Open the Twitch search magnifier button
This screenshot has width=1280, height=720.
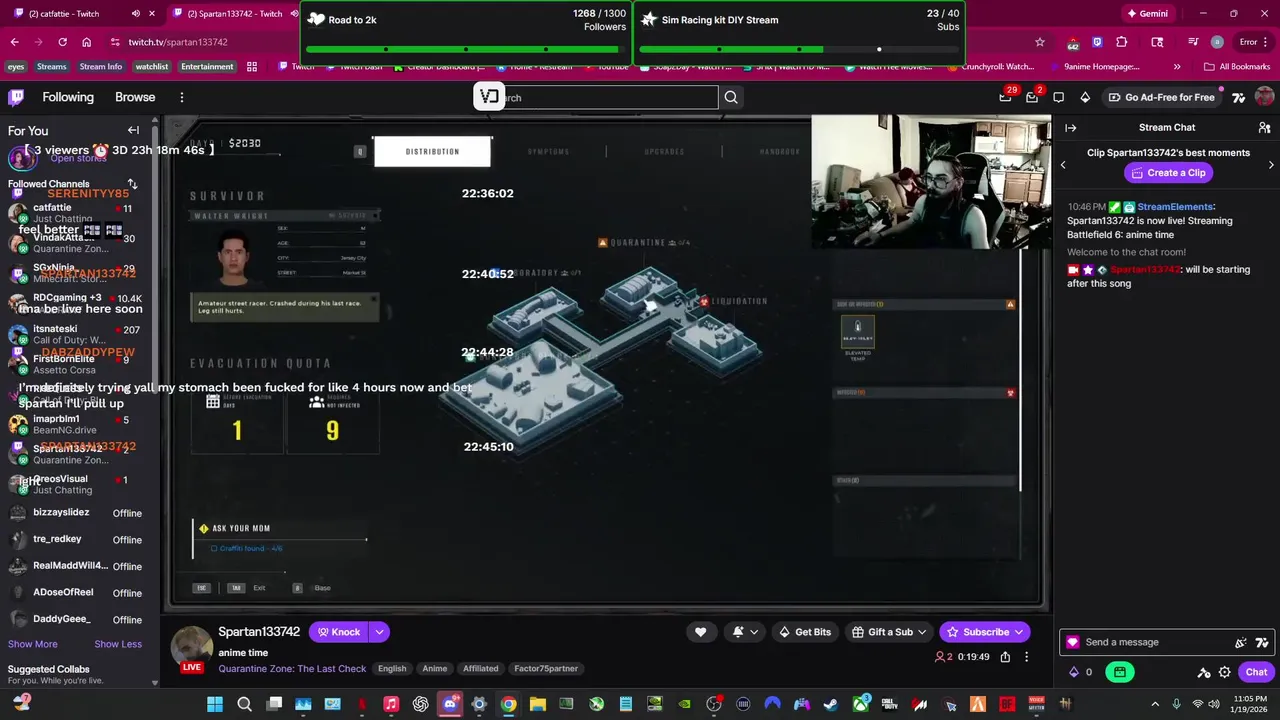[x=731, y=97]
